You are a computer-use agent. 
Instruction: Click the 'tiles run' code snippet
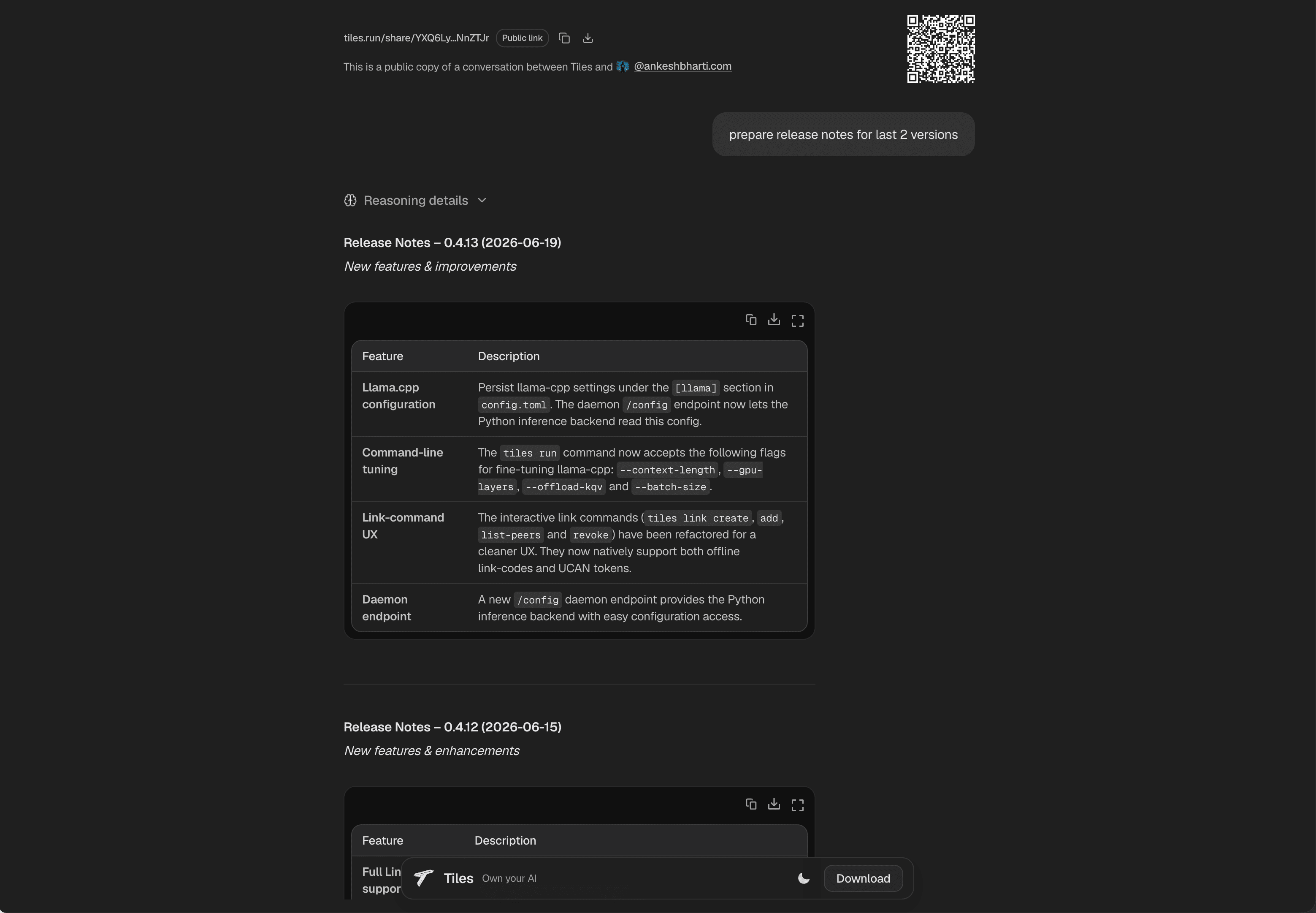(530, 453)
